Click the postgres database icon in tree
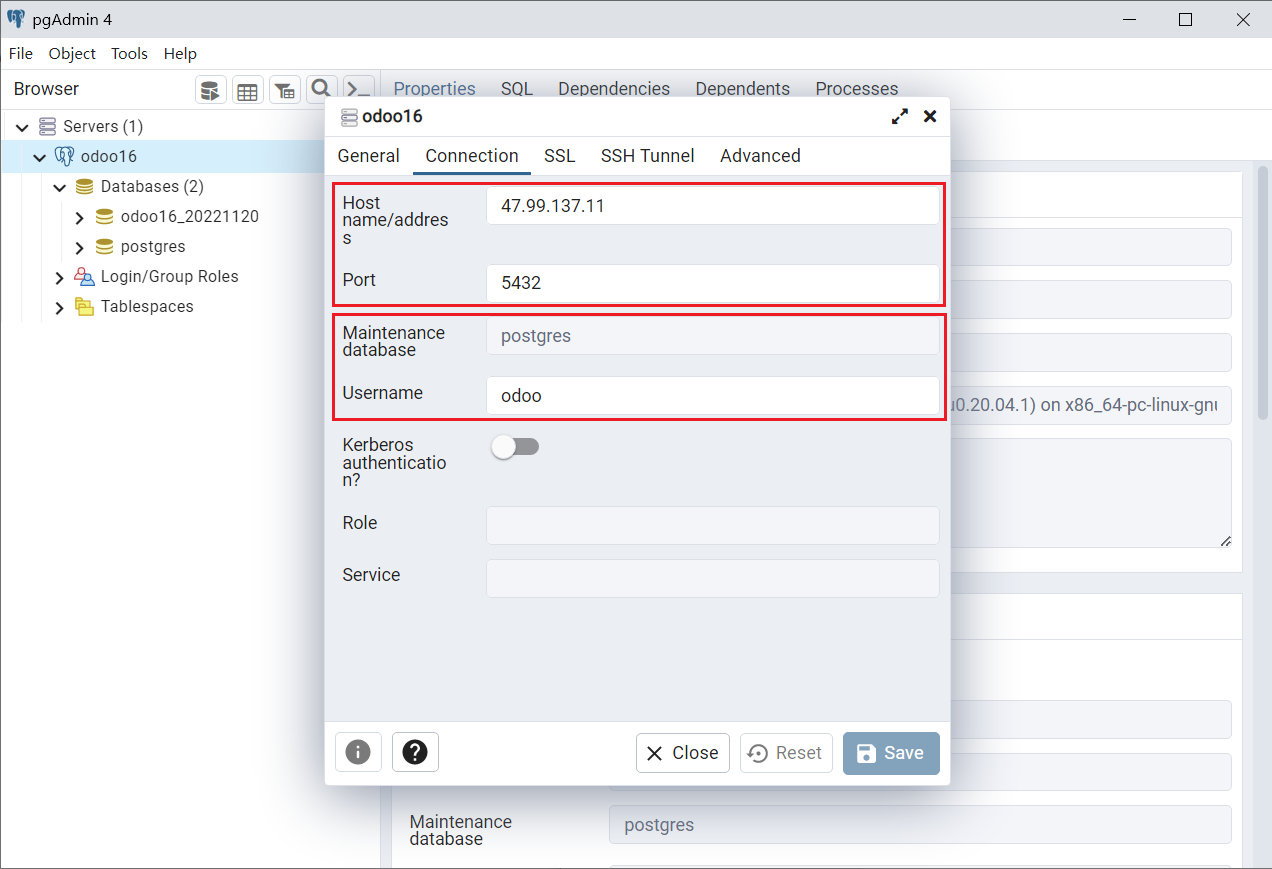The image size is (1272, 869). click(x=104, y=247)
